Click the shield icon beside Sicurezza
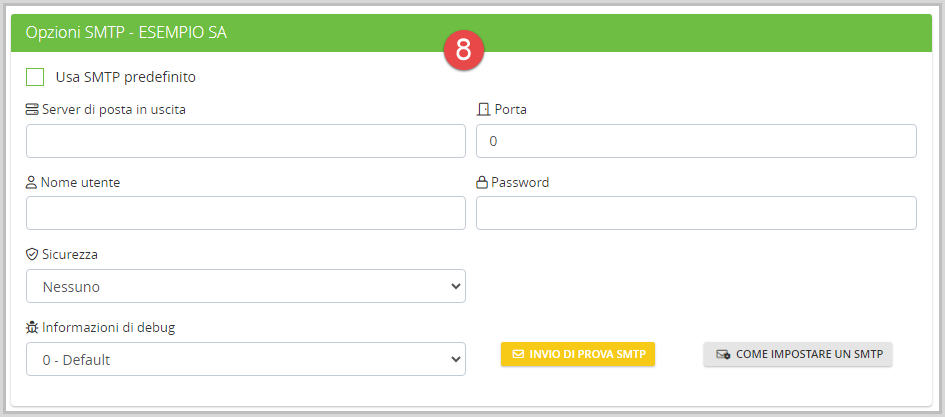 pos(32,255)
